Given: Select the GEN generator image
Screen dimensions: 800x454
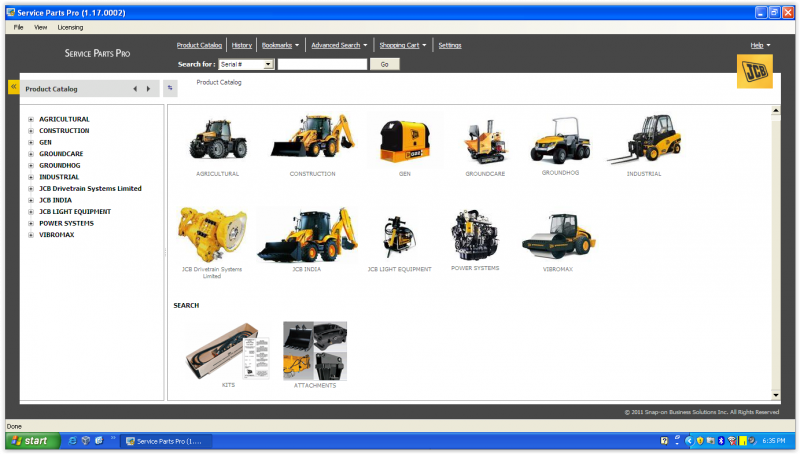Looking at the screenshot, I should coord(405,140).
